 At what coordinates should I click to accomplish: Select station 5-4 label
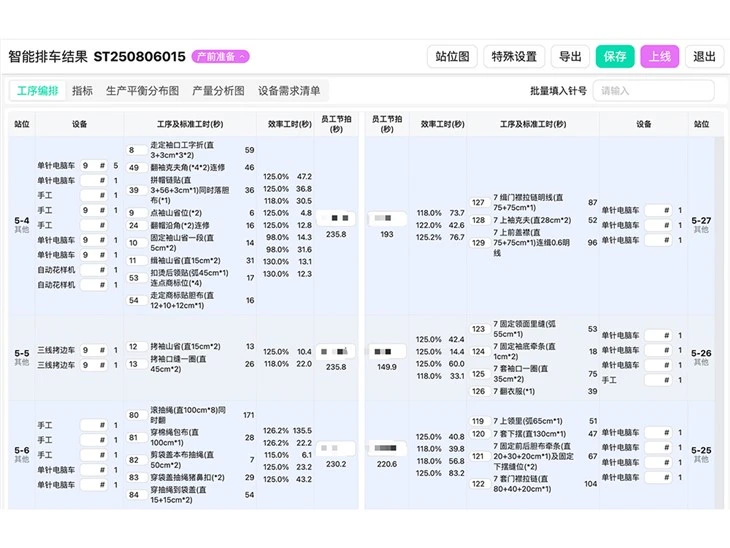click(22, 221)
